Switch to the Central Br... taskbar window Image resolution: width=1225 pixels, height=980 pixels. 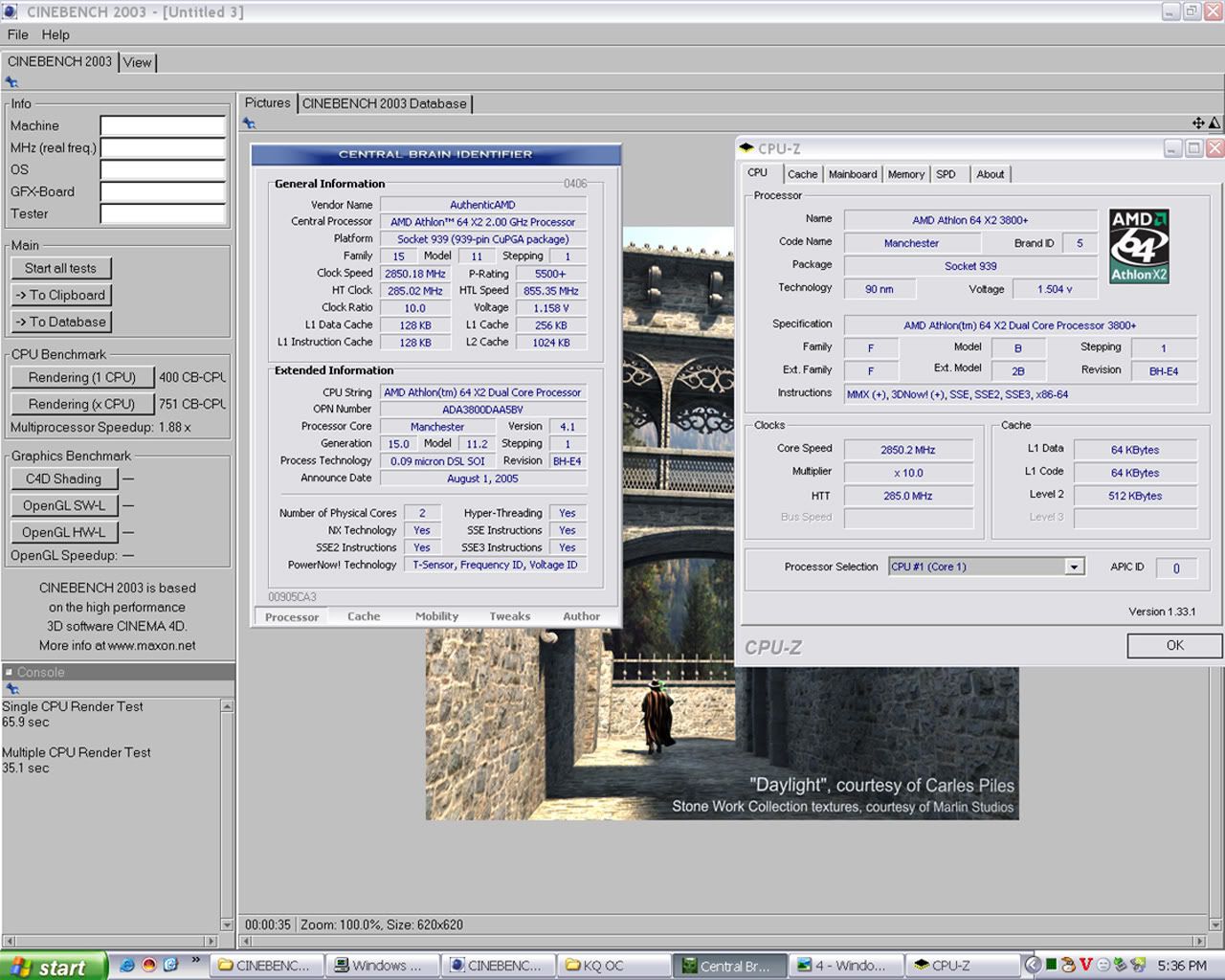pyautogui.click(x=732, y=966)
